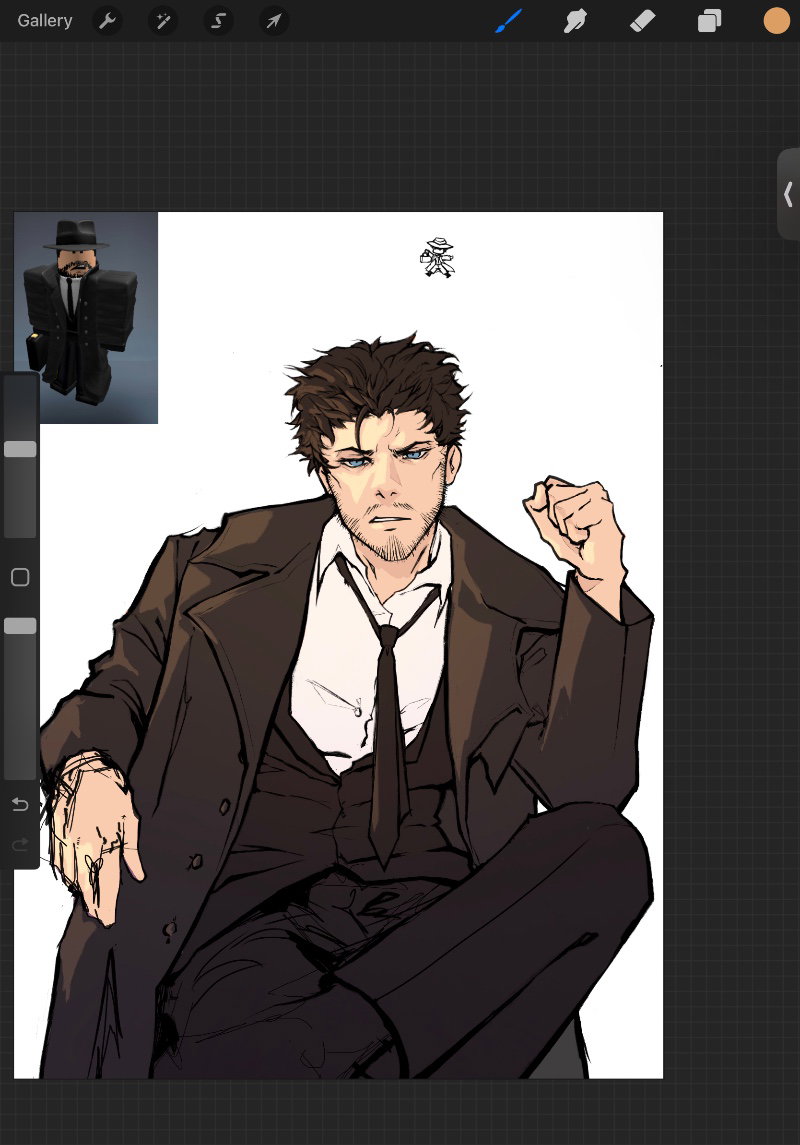800x1145 pixels.
Task: Return to the Gallery
Action: pyautogui.click(x=45, y=20)
